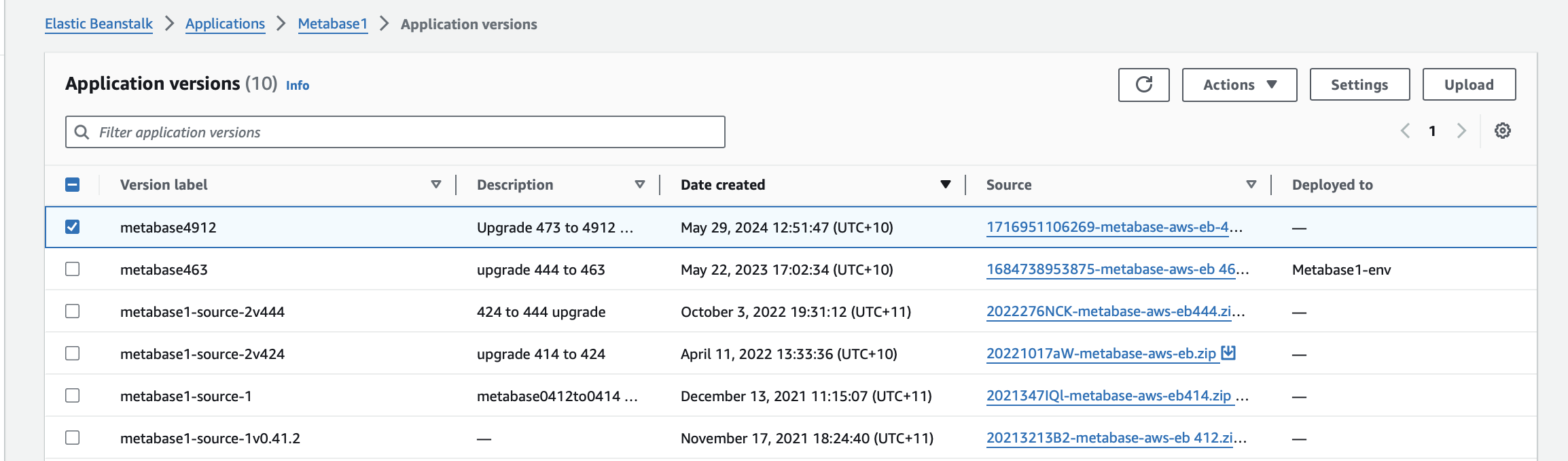Uncheck the metabase4912 checkbox
Image resolution: width=1568 pixels, height=461 pixels.
tap(73, 226)
